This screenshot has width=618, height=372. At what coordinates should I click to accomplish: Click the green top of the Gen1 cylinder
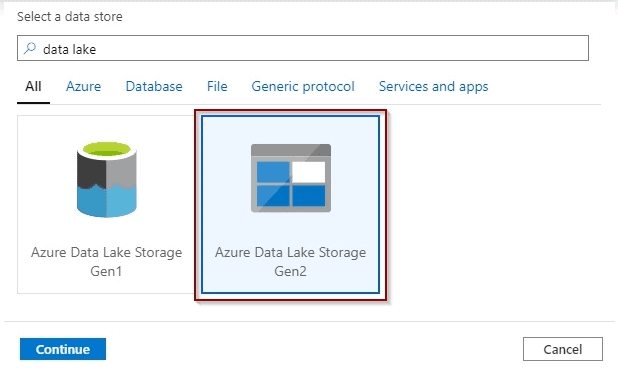[107, 149]
